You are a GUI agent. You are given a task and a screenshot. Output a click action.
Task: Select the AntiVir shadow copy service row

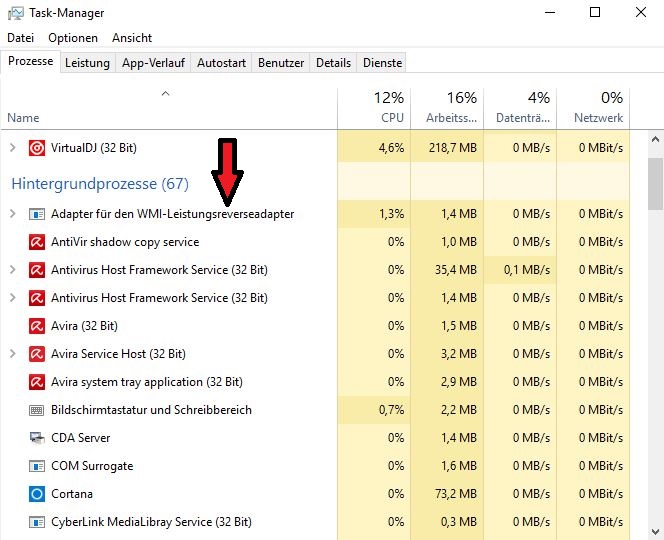point(315,242)
